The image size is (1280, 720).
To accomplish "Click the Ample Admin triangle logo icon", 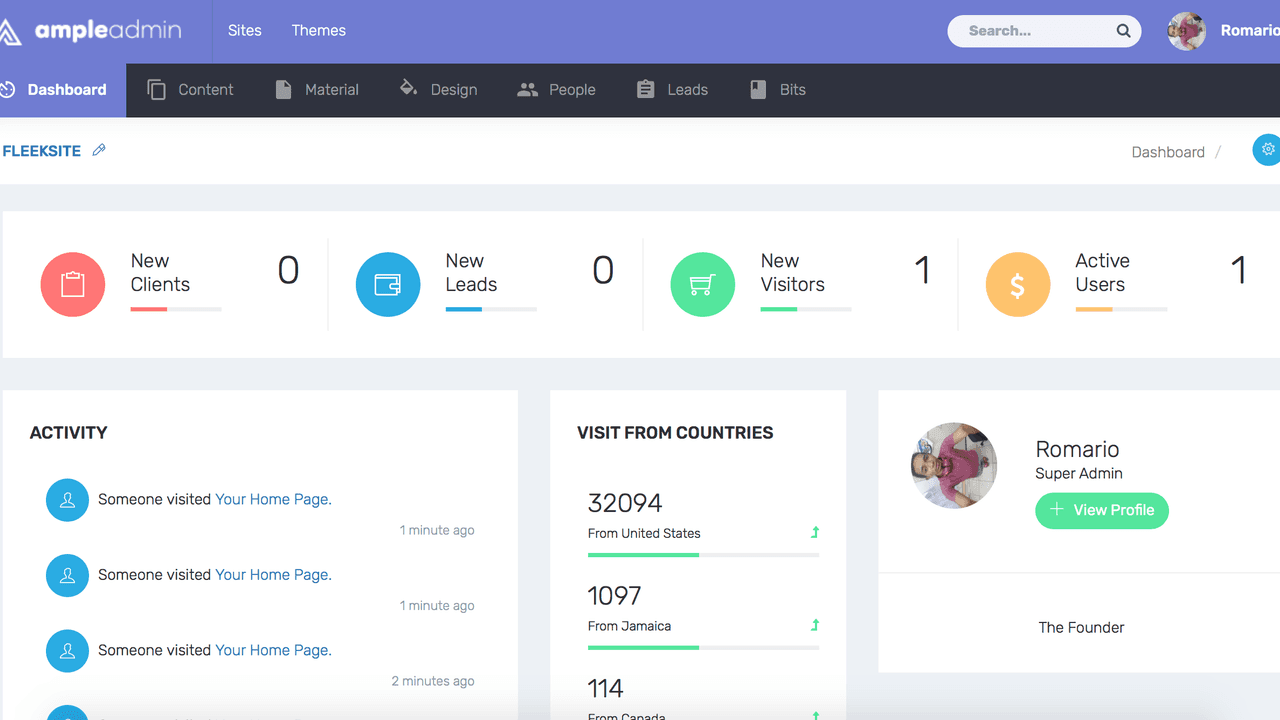I will coord(9,31).
